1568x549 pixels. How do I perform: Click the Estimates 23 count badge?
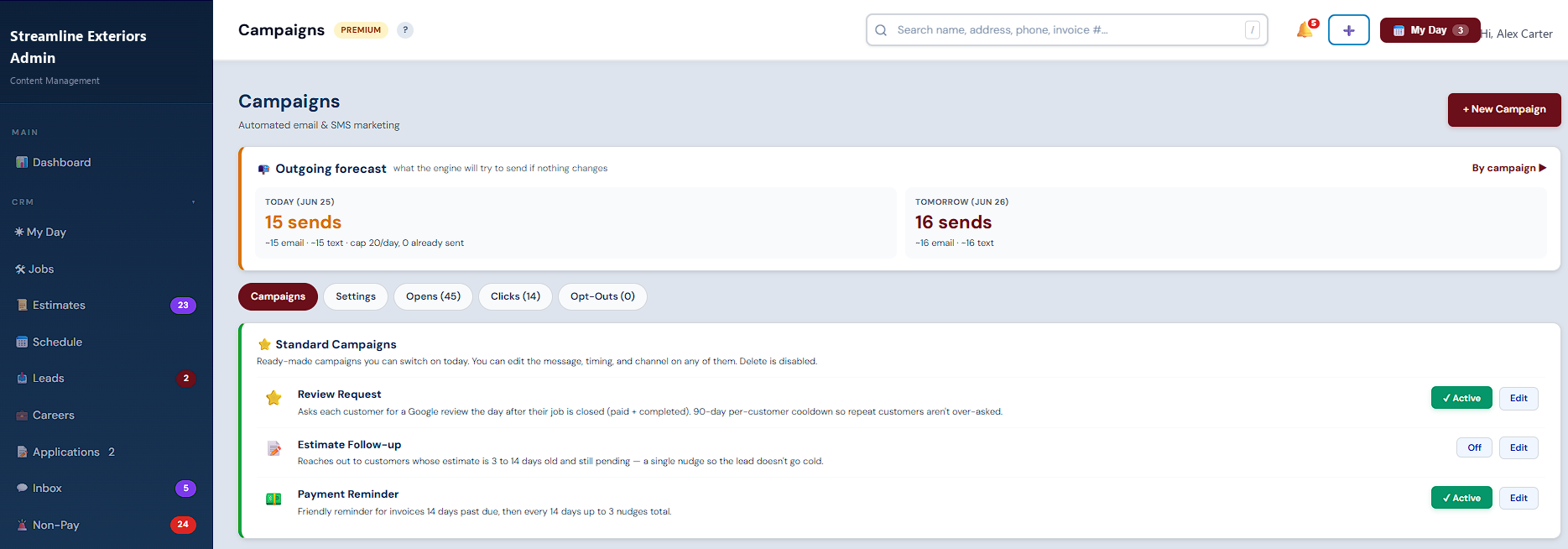[183, 306]
